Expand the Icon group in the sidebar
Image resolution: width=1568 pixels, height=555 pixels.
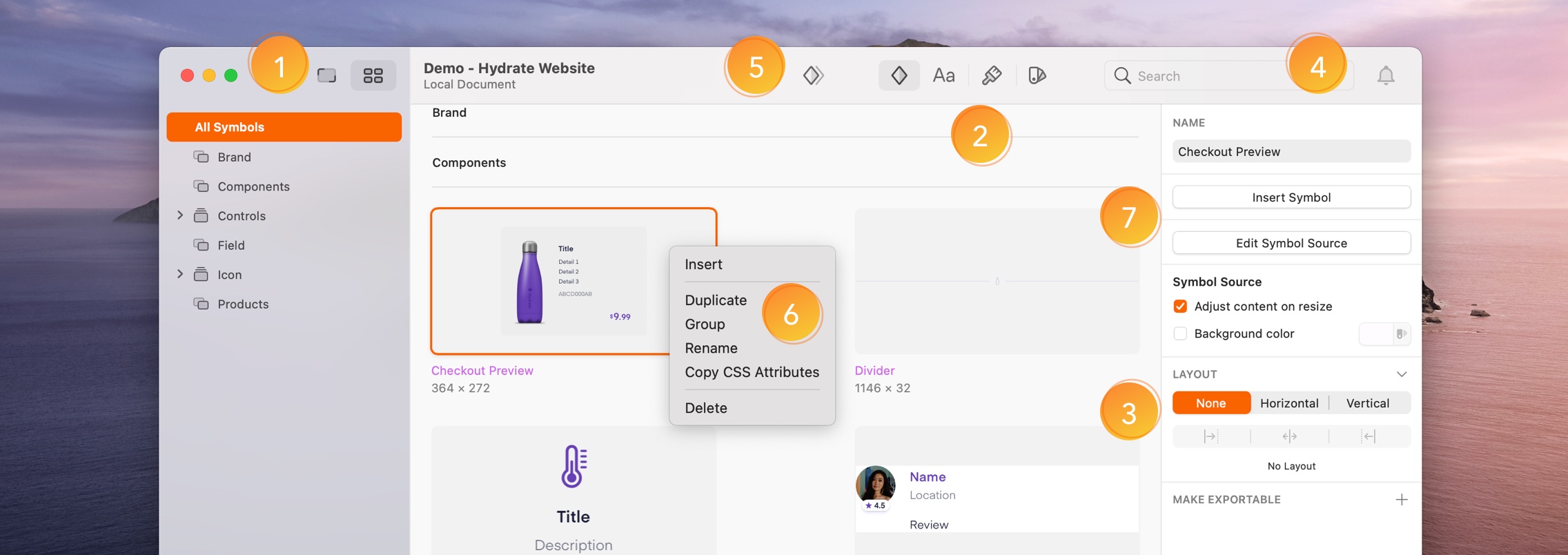(x=180, y=274)
